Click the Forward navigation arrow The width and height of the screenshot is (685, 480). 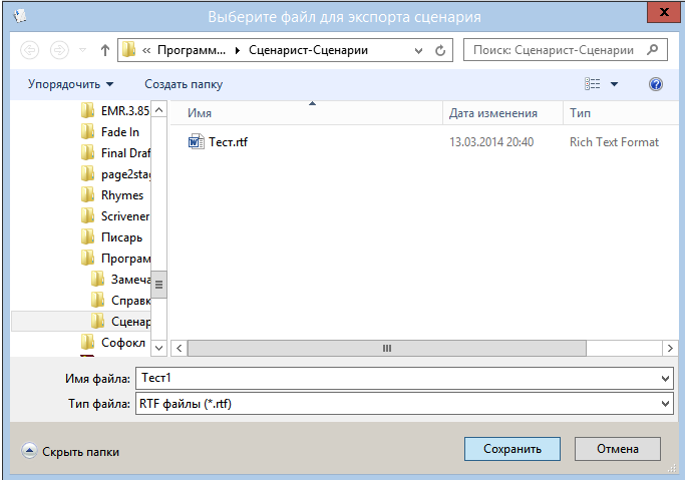click(59, 50)
